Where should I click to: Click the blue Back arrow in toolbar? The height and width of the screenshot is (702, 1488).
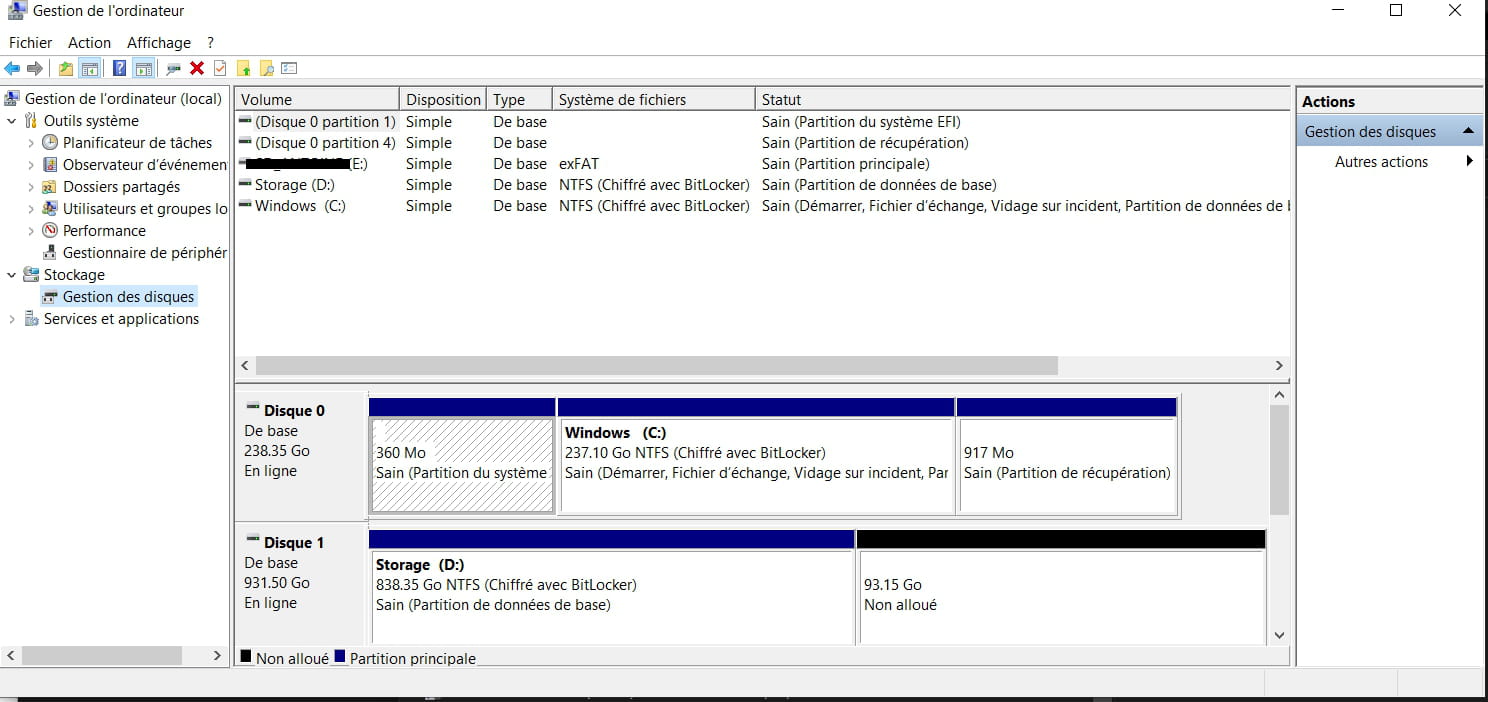tap(12, 69)
